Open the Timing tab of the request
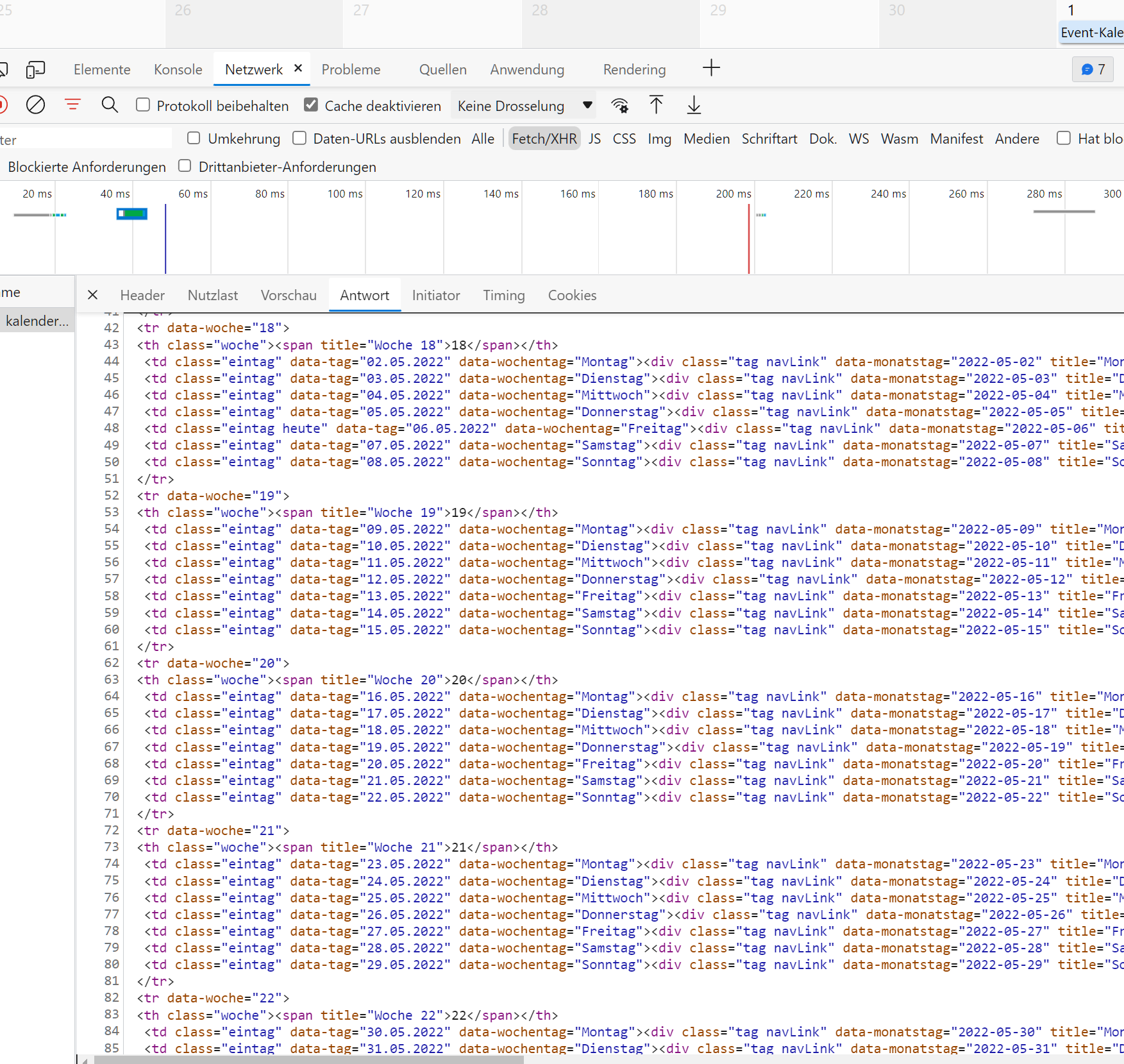Screen dimensions: 1124x1064 (503, 295)
